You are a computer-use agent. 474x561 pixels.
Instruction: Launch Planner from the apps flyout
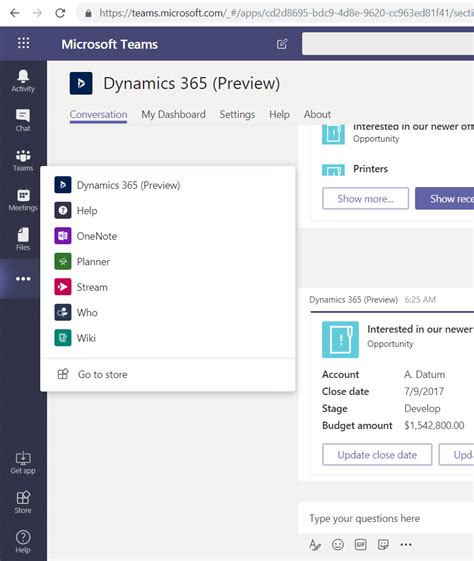pyautogui.click(x=168, y=262)
